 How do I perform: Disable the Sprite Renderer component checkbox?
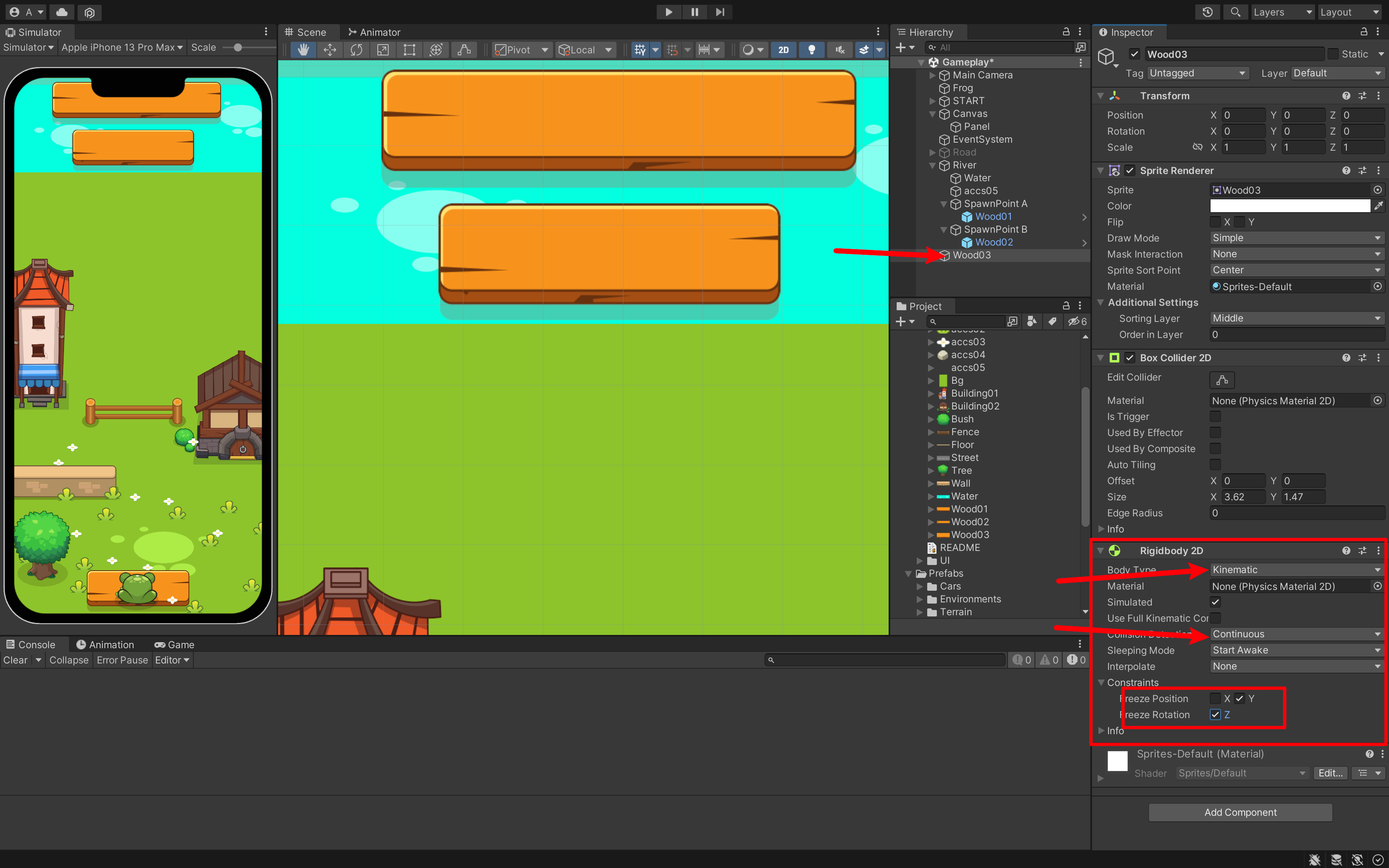click(1129, 170)
